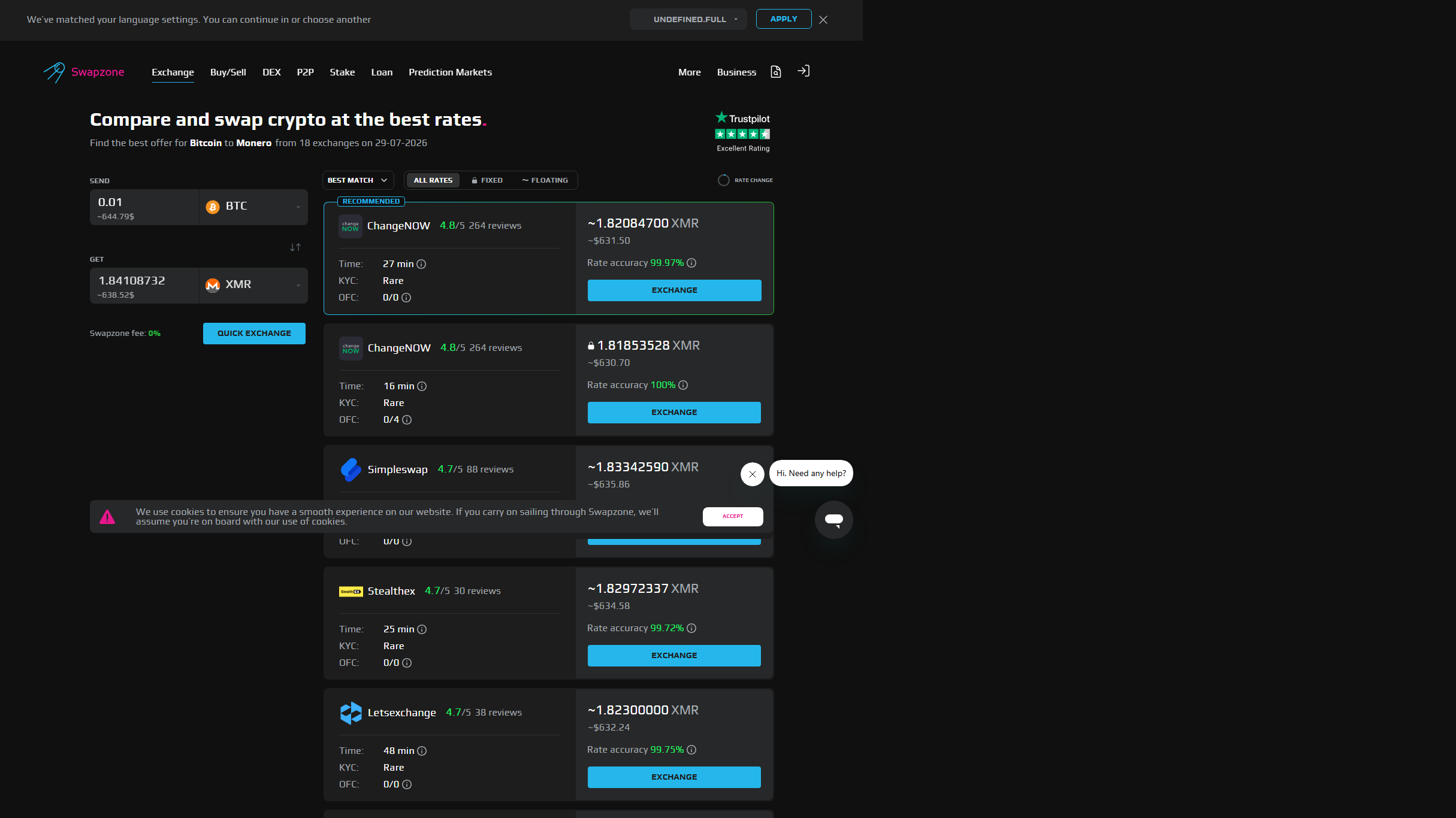This screenshot has width=1456, height=818.
Task: Click the Simpleswap logo icon
Action: coord(351,470)
